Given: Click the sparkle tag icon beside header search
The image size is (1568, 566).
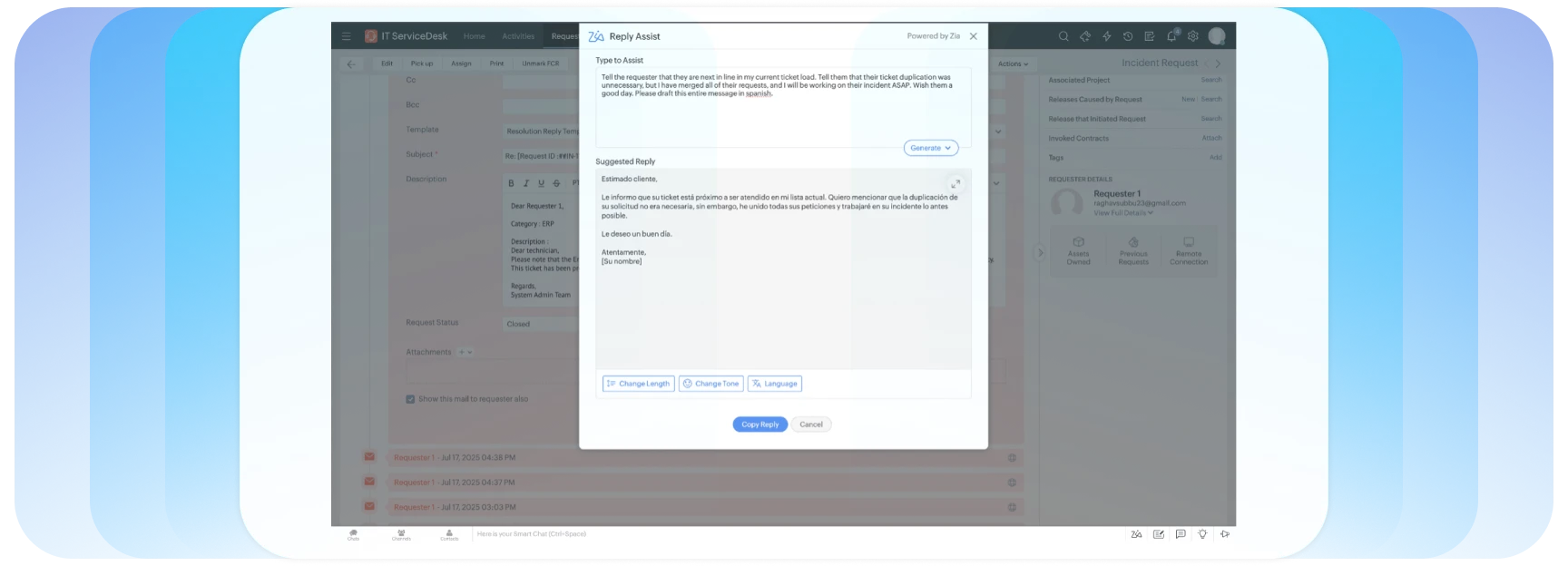Looking at the screenshot, I should [x=1085, y=36].
